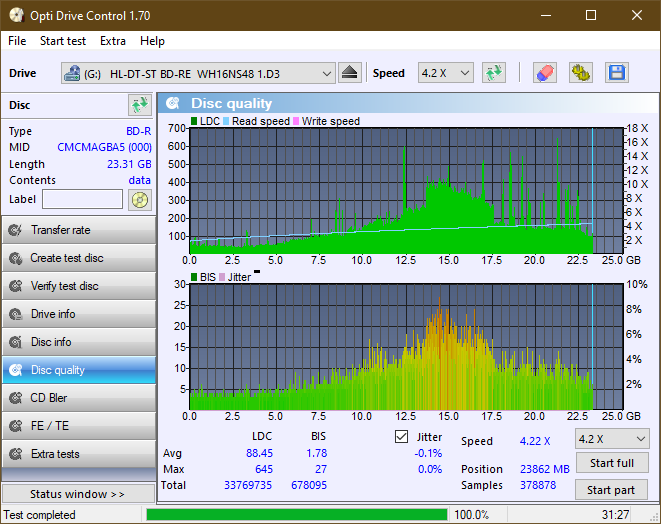Click the test progress bar
The width and height of the screenshot is (661, 524).
[x=296, y=515]
